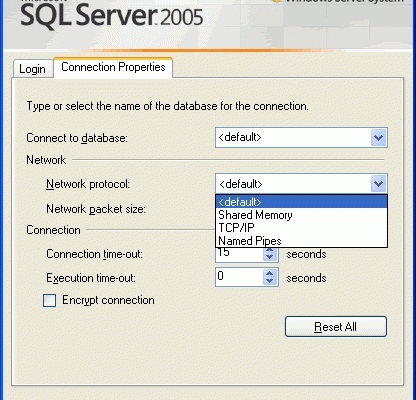Image resolution: width=416 pixels, height=400 pixels.
Task: Focus the Connection time-out input field
Action: [x=239, y=254]
